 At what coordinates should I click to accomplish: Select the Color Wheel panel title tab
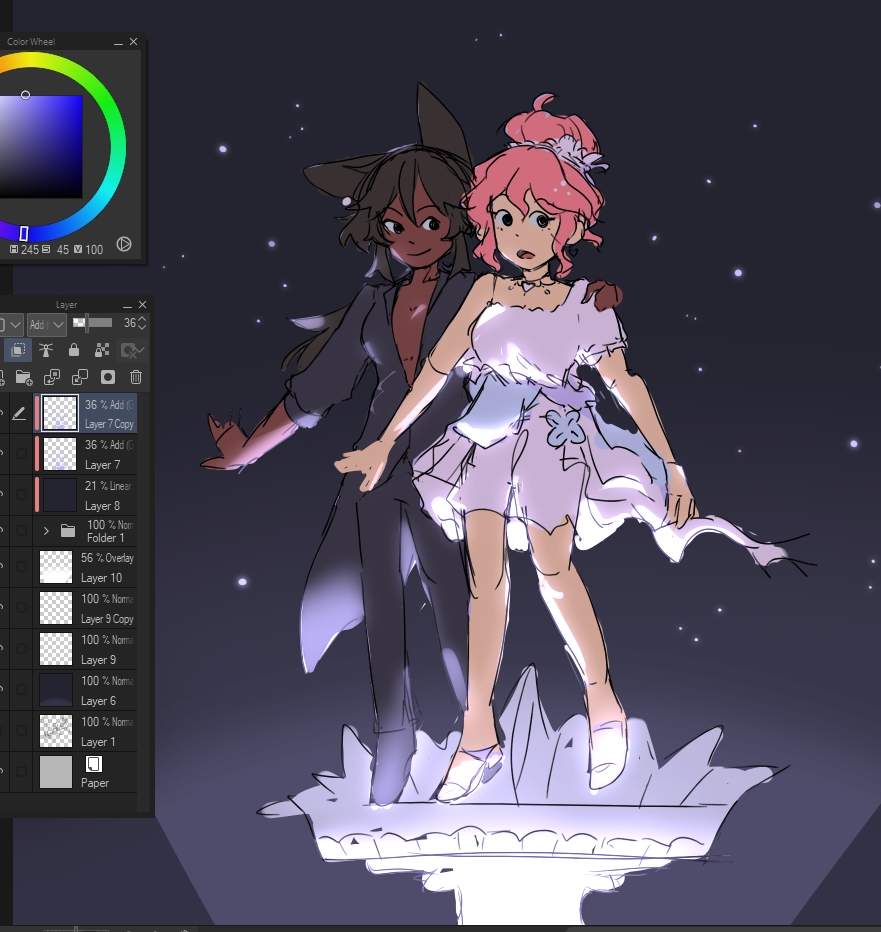[x=31, y=42]
